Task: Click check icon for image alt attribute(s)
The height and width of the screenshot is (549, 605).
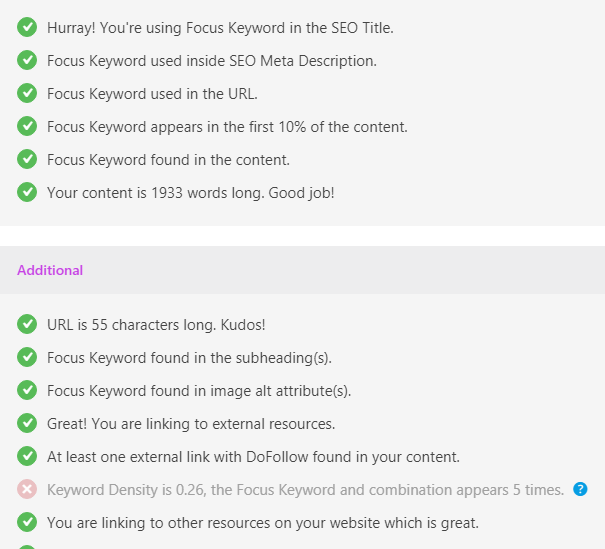Action: [x=28, y=391]
